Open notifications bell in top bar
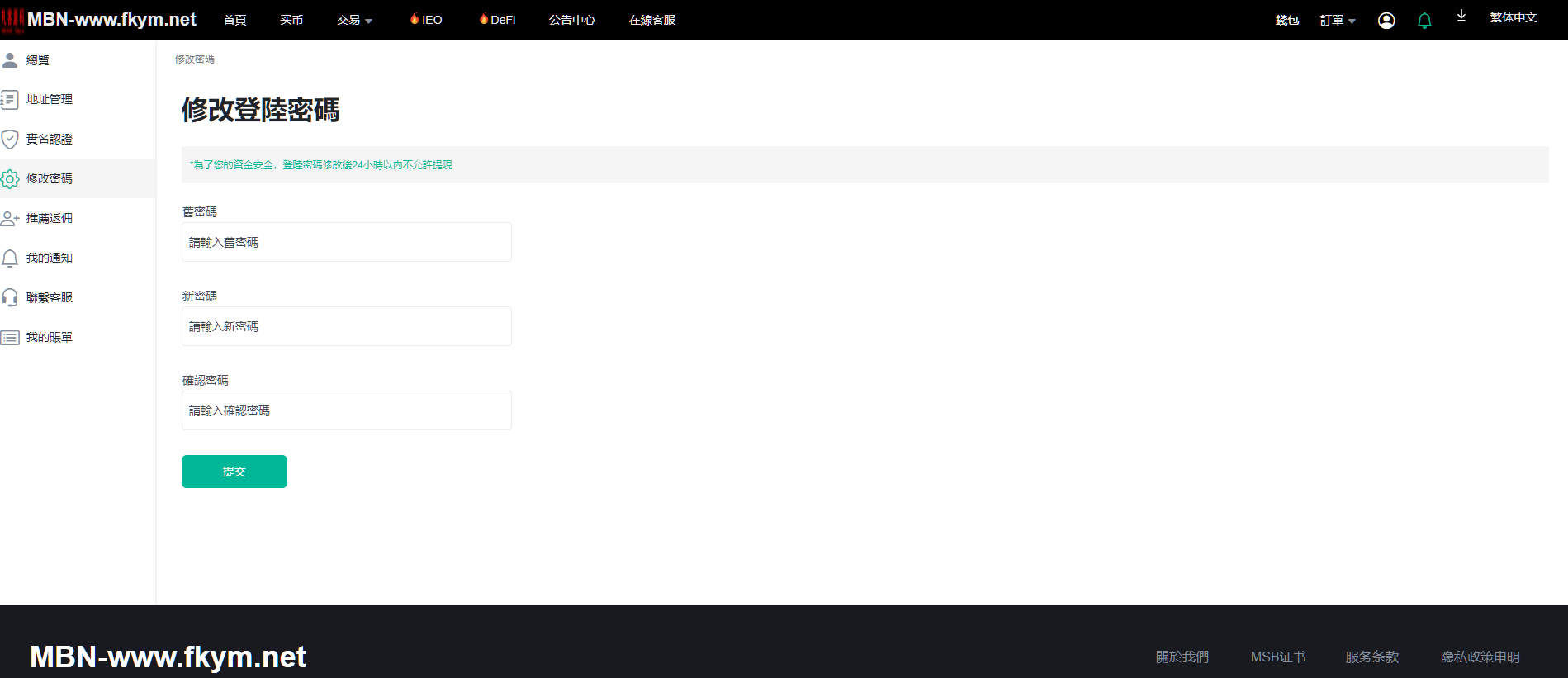The image size is (1568, 678). click(x=1424, y=21)
